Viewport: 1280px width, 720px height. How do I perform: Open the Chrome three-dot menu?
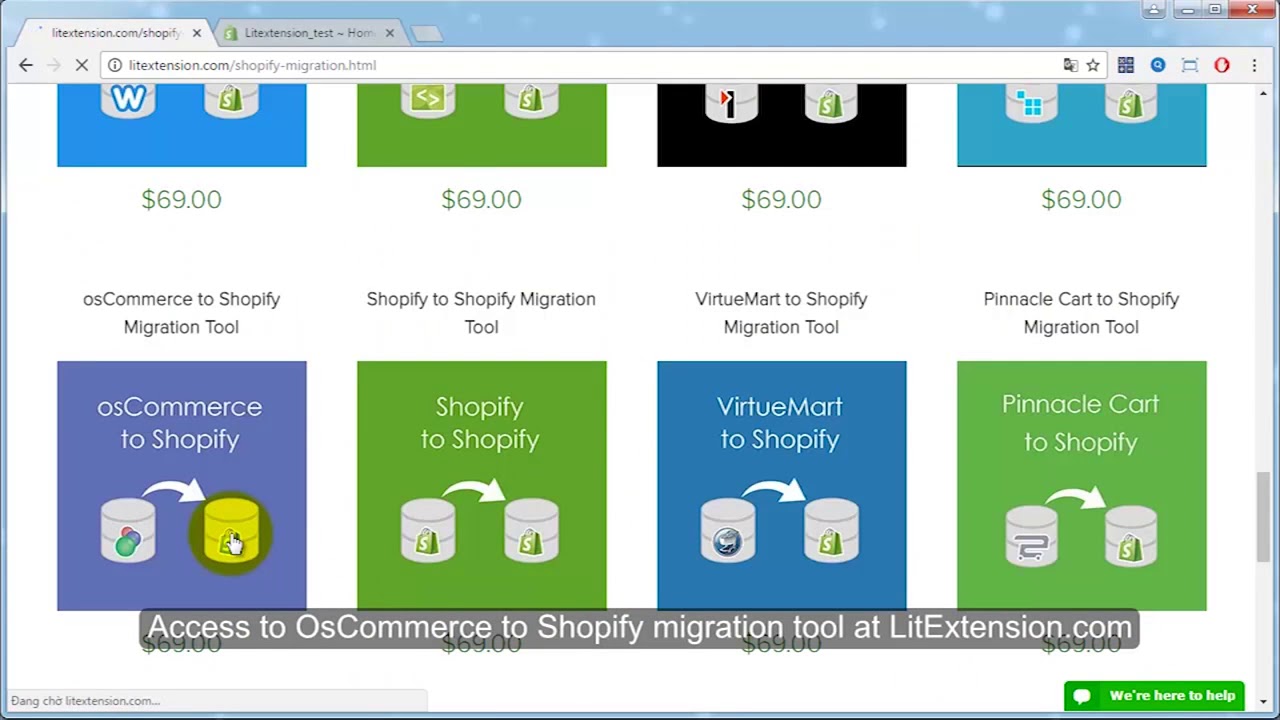point(1254,65)
